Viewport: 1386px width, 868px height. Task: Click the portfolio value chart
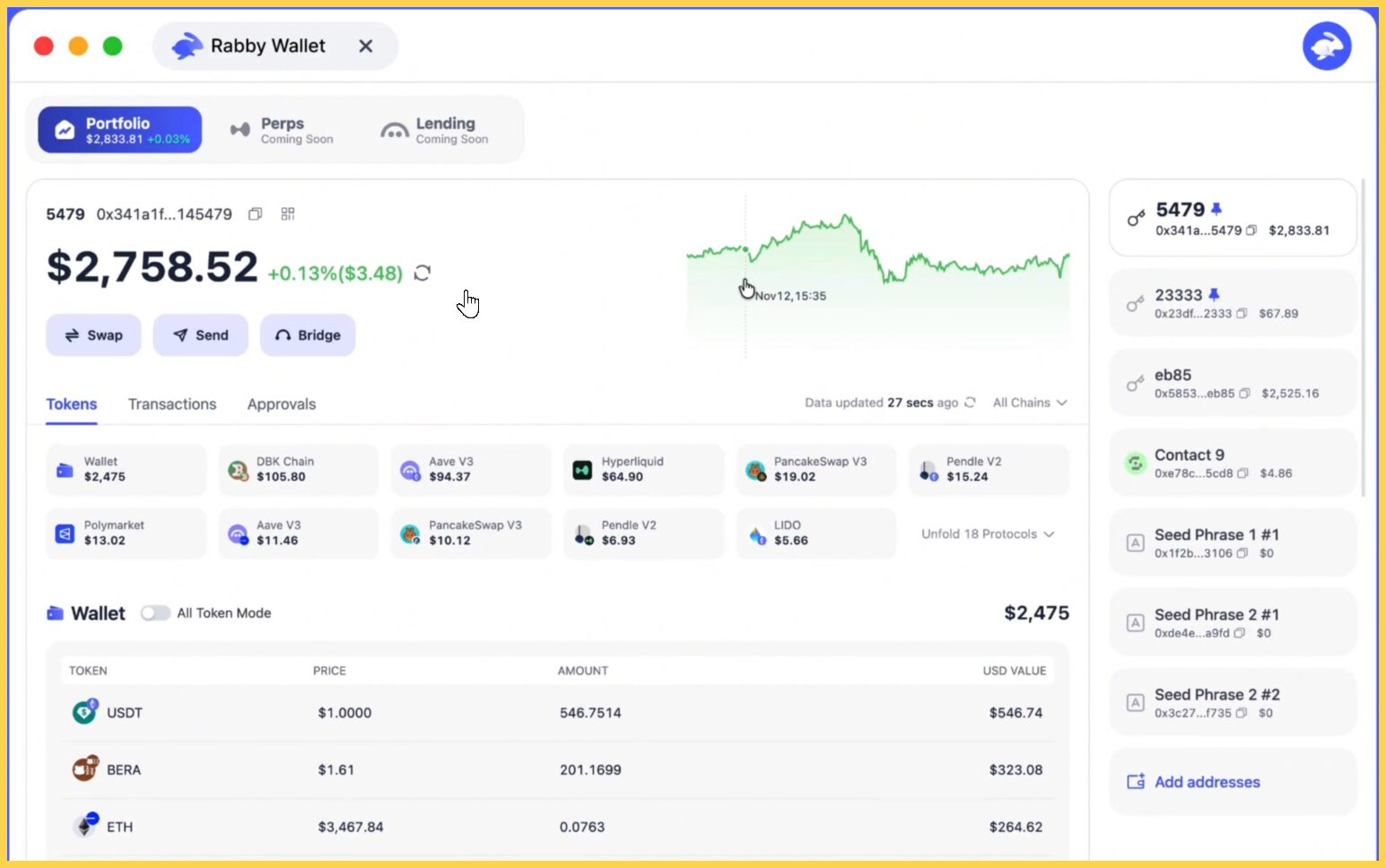(878, 278)
